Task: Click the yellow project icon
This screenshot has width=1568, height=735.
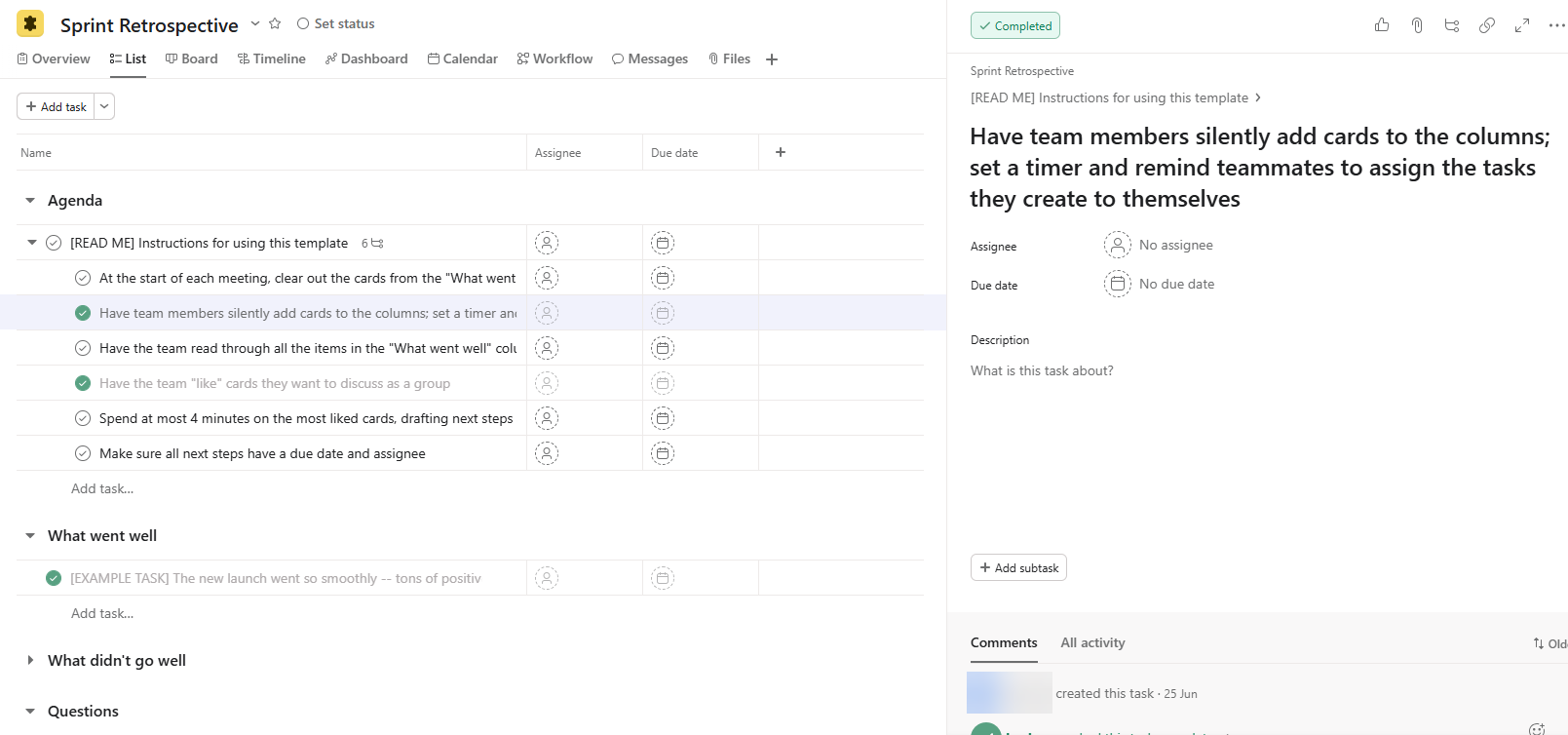Action: pyautogui.click(x=30, y=23)
